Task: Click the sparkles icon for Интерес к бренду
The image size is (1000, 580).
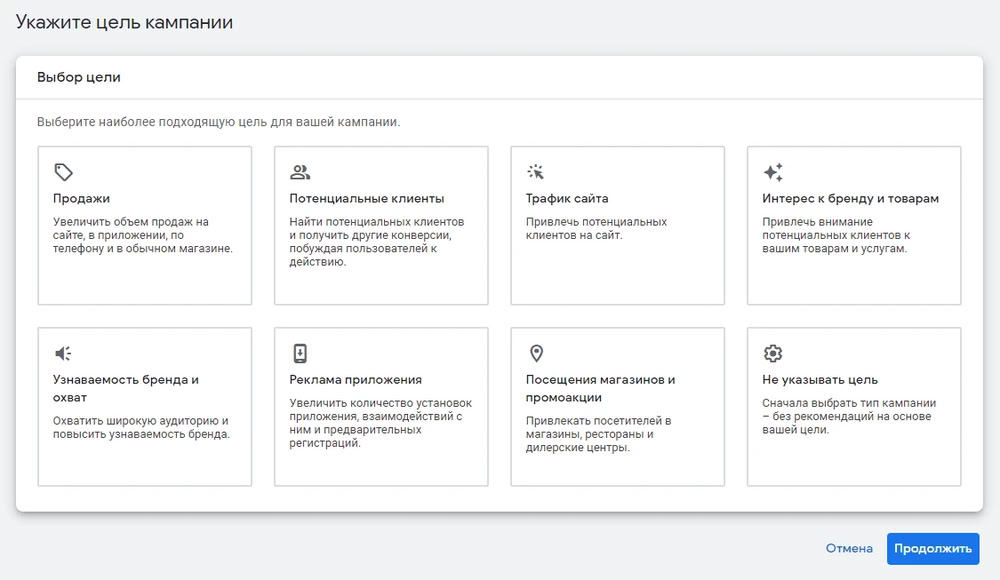Action: click(773, 172)
